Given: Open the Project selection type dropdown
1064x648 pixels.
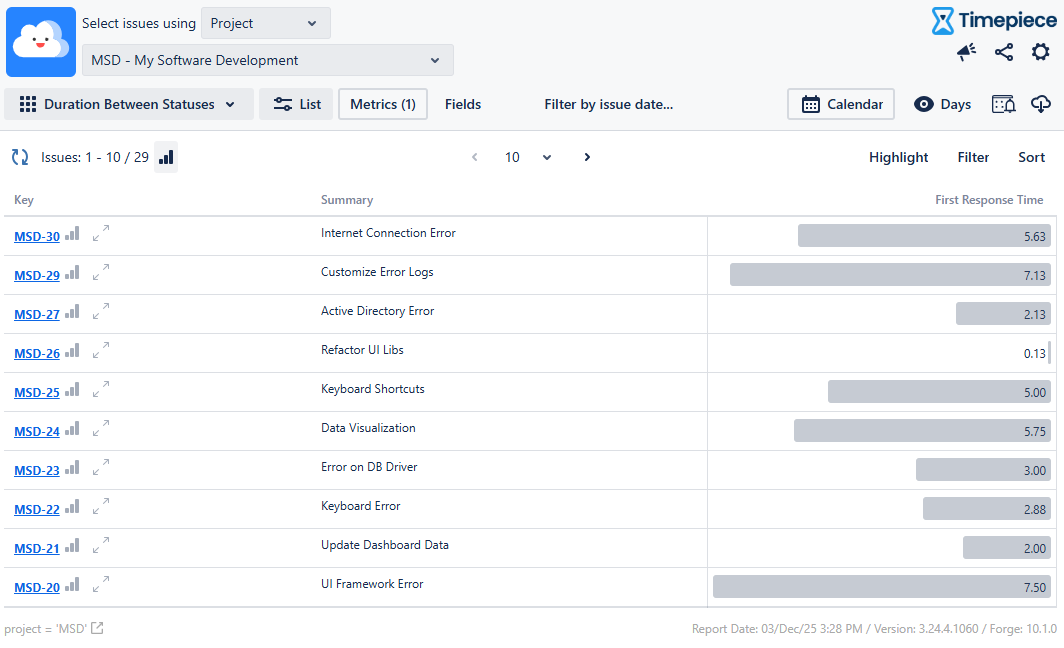Looking at the screenshot, I should (266, 23).
